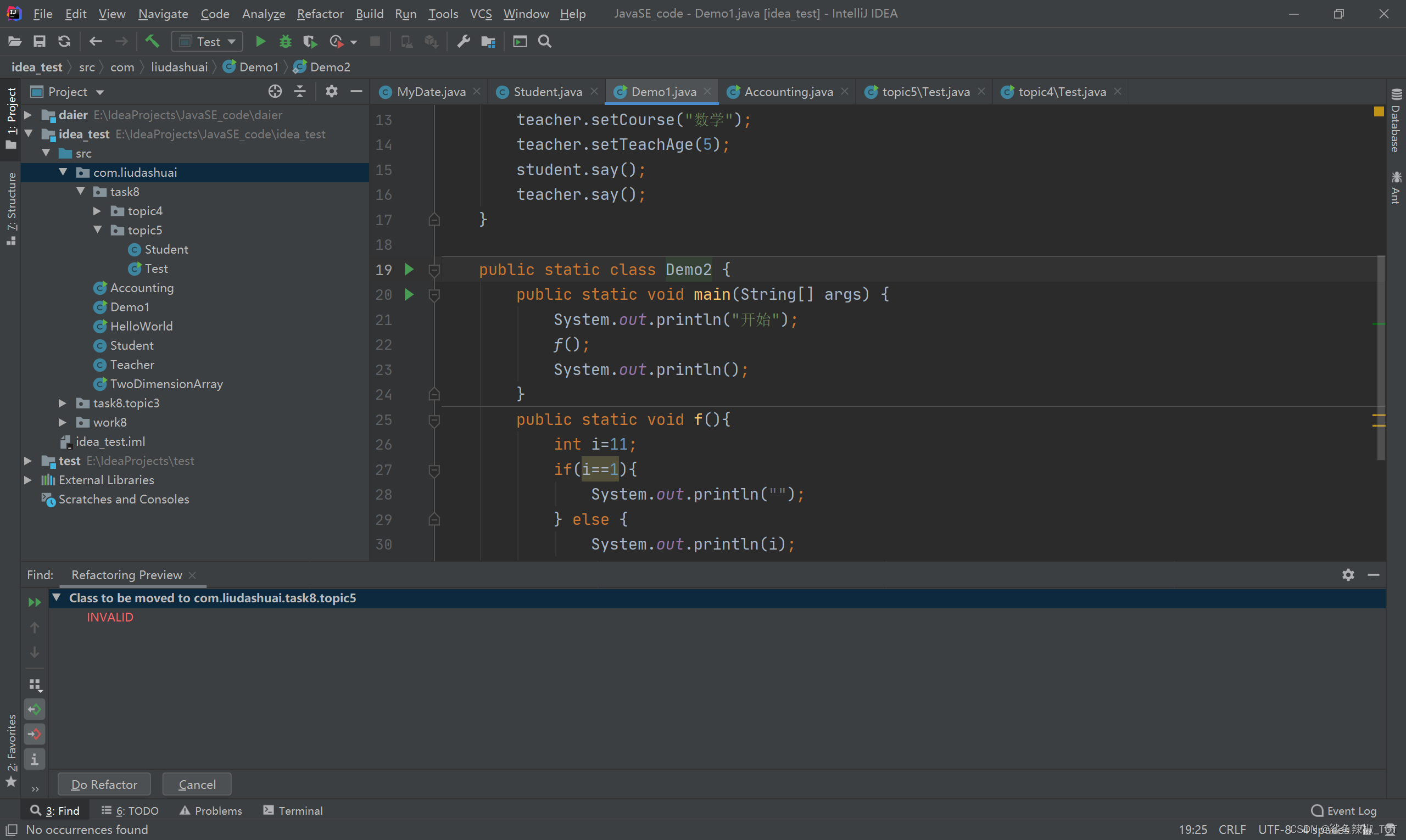
Task: Open the Ant side panel
Action: coord(1396,188)
